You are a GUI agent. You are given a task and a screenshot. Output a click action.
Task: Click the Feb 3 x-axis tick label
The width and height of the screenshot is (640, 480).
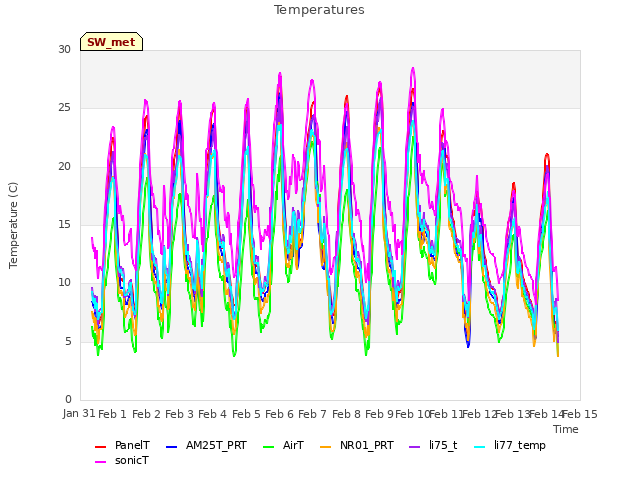pos(179,414)
